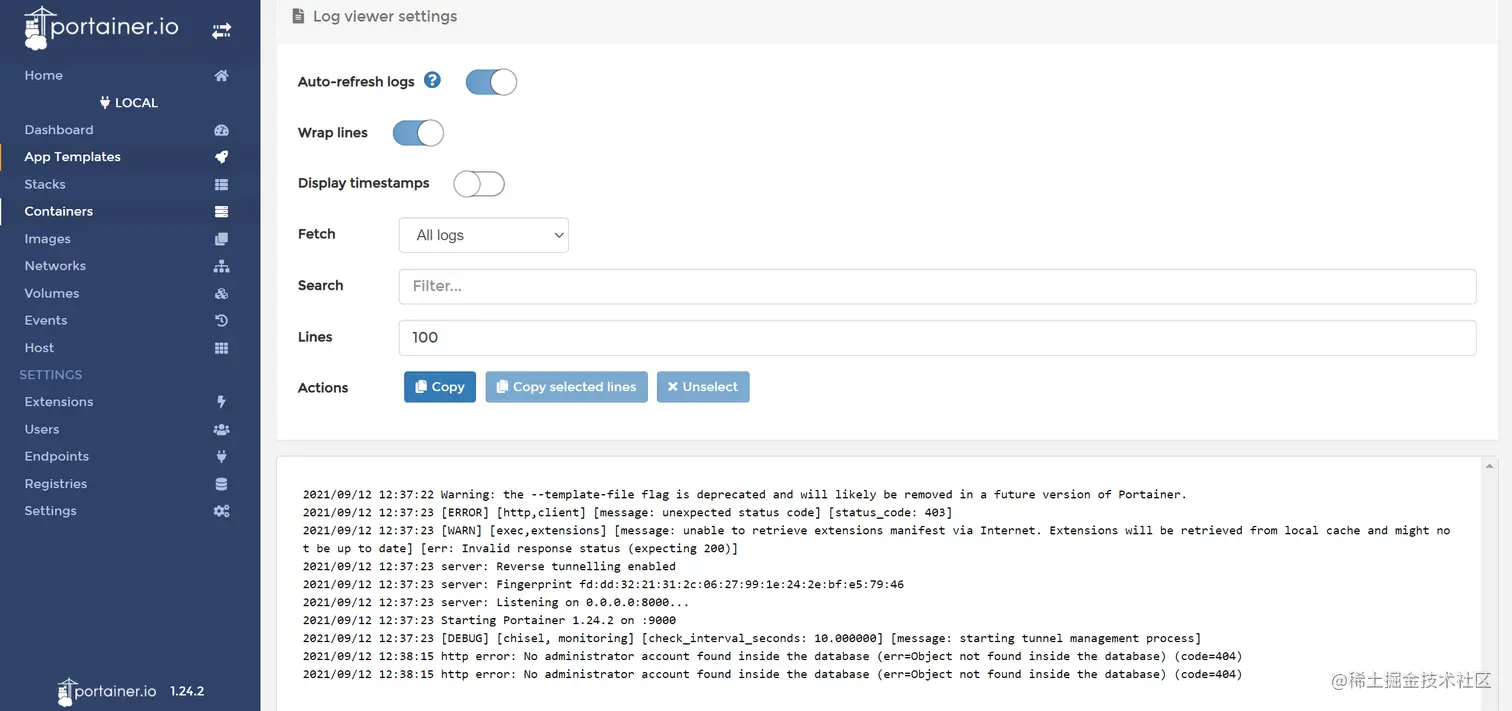Click the Networks sitemap icon
The width and height of the screenshot is (1512, 711).
click(222, 266)
